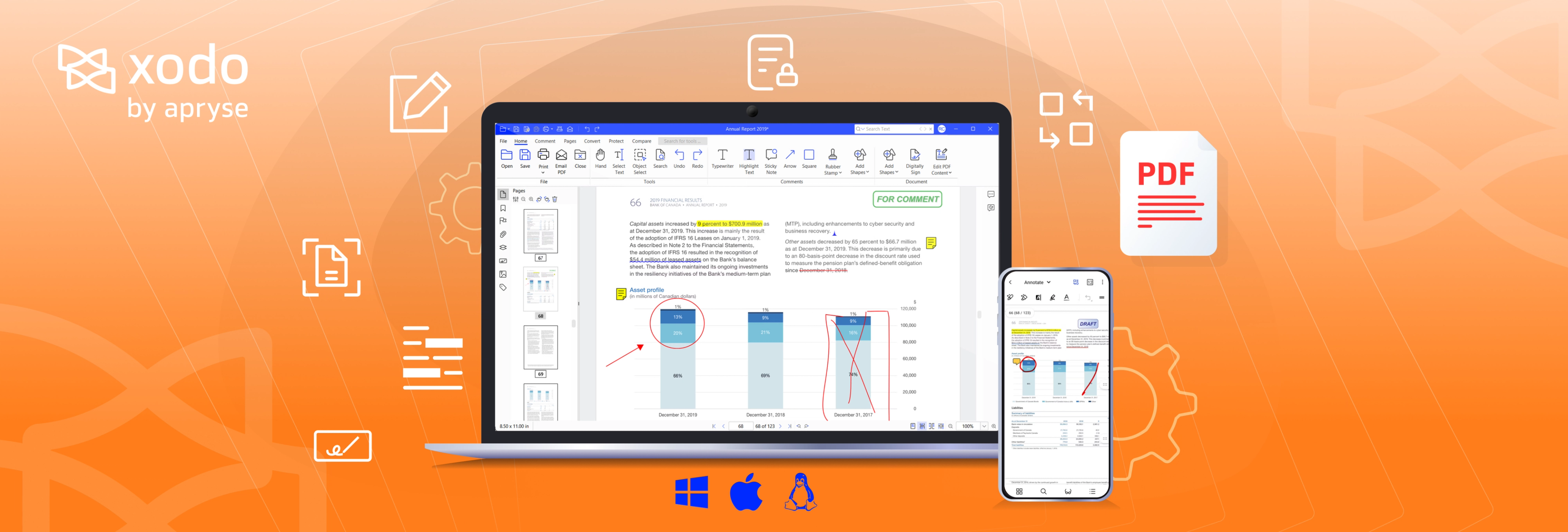
Task: Switch to single page view in status bar
Action: 913,427
